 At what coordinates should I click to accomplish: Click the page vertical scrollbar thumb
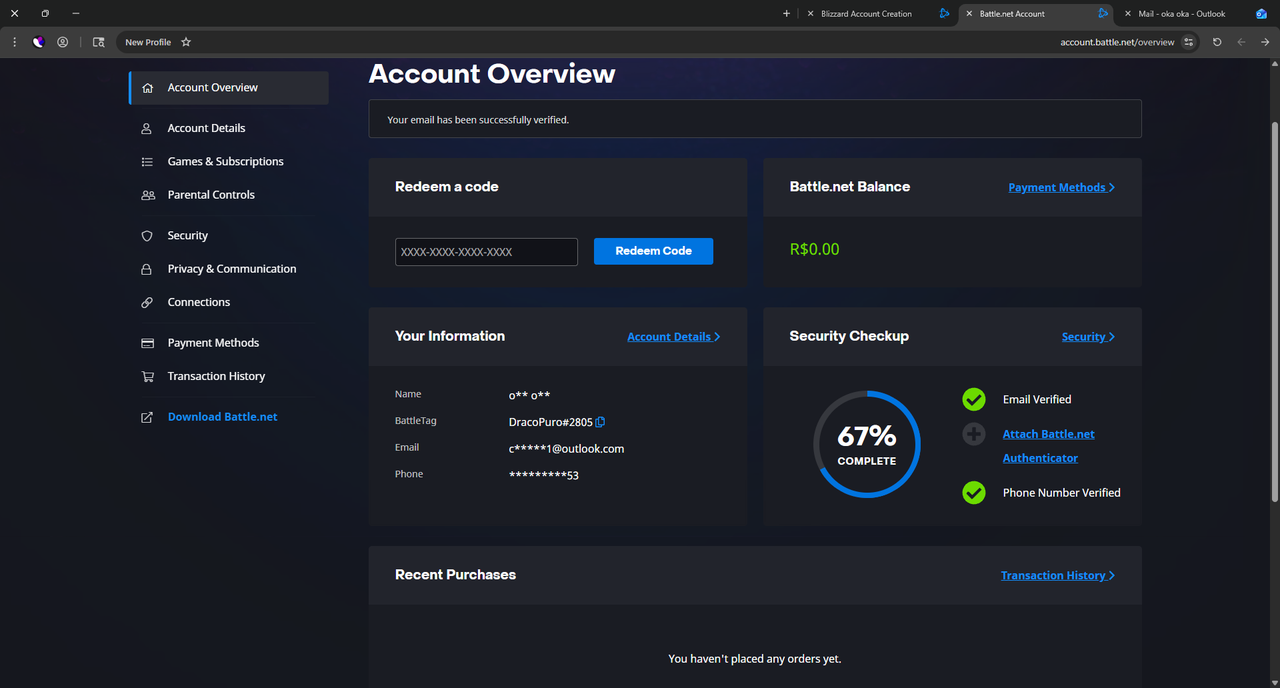(1274, 311)
